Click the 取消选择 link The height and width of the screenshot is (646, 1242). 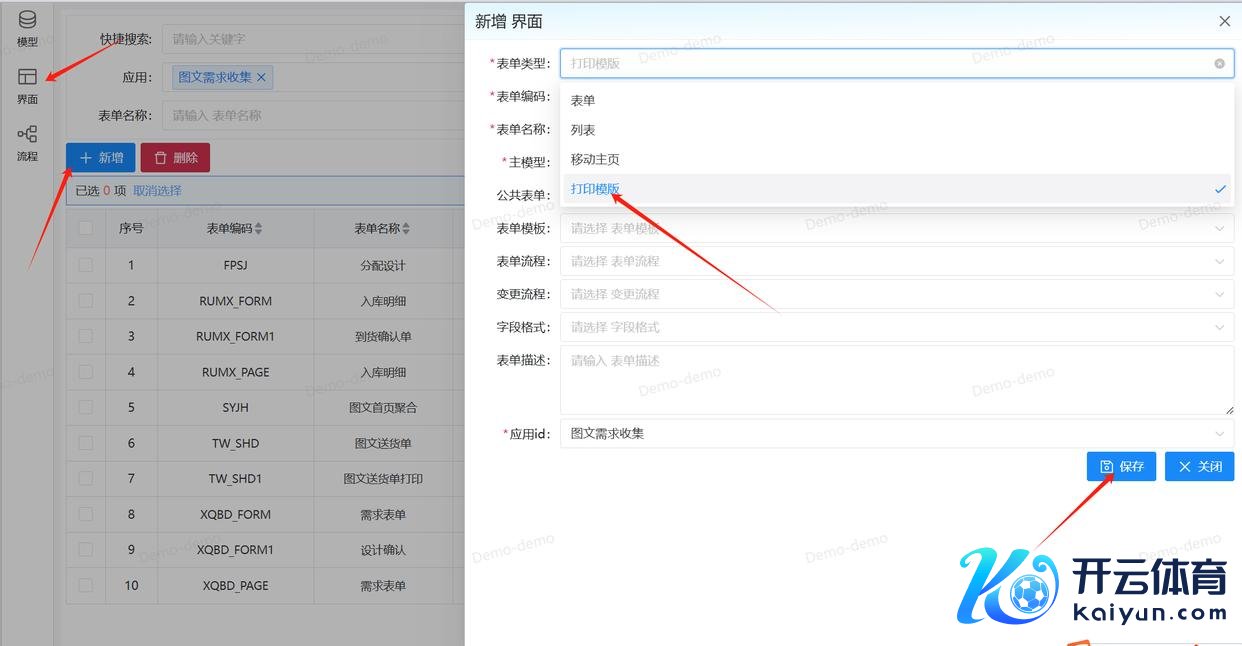[x=157, y=191]
